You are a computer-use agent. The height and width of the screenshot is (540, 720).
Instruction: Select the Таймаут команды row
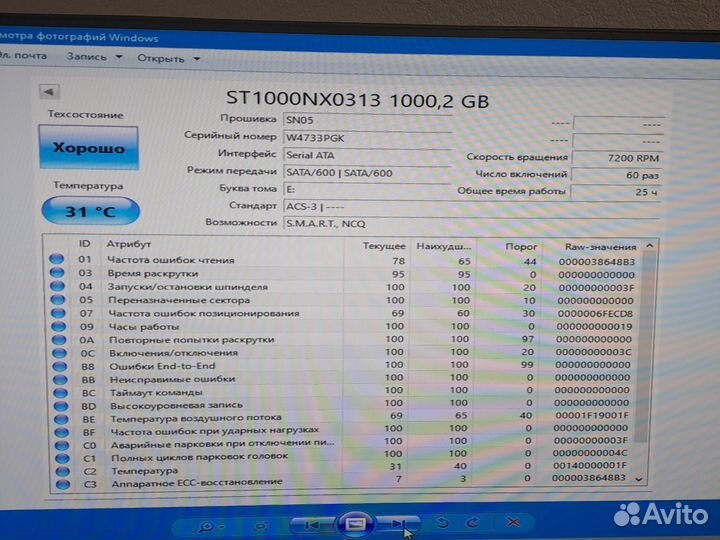(344, 392)
